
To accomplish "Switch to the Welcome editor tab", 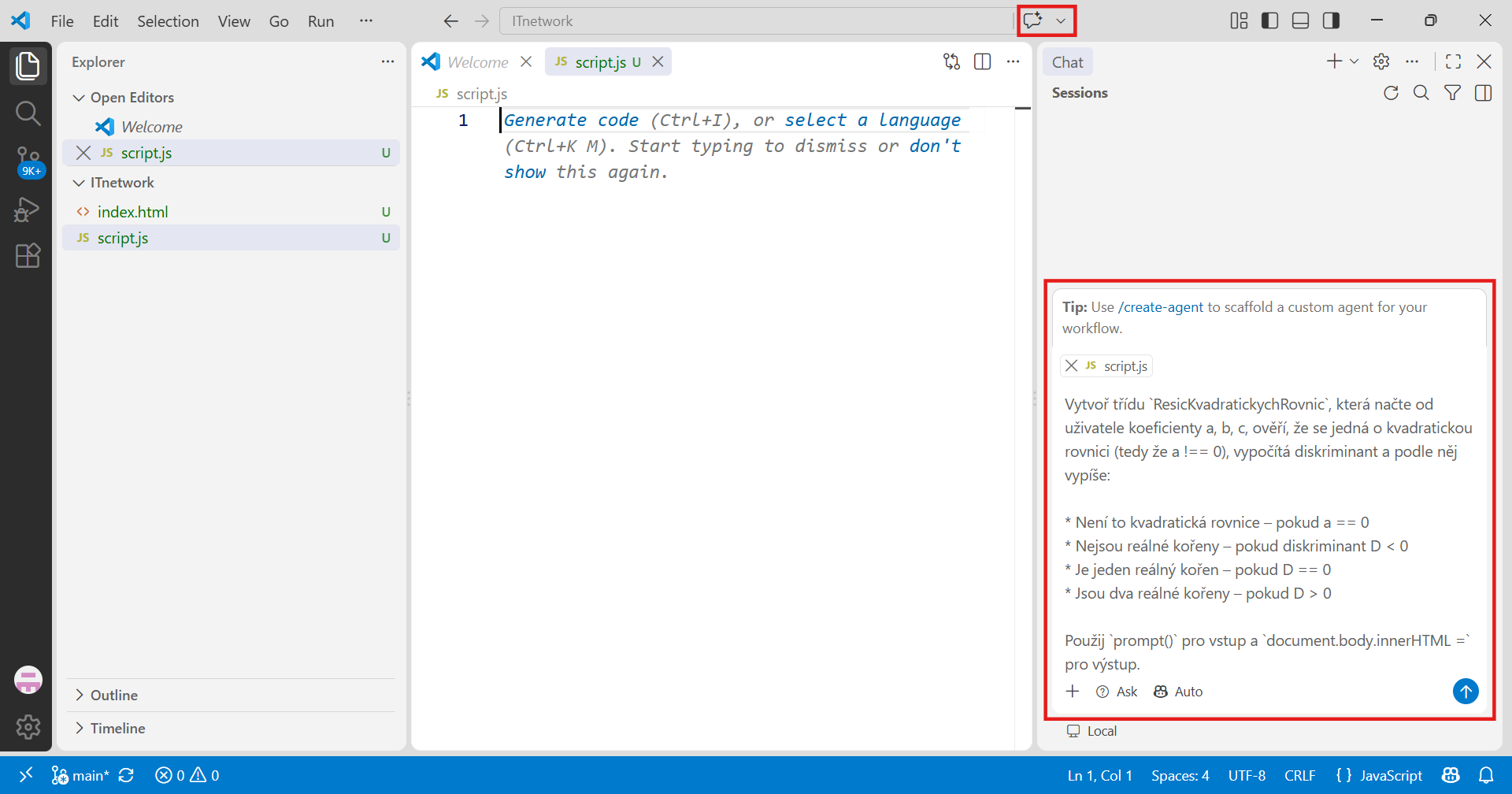I will pyautogui.click(x=477, y=61).
